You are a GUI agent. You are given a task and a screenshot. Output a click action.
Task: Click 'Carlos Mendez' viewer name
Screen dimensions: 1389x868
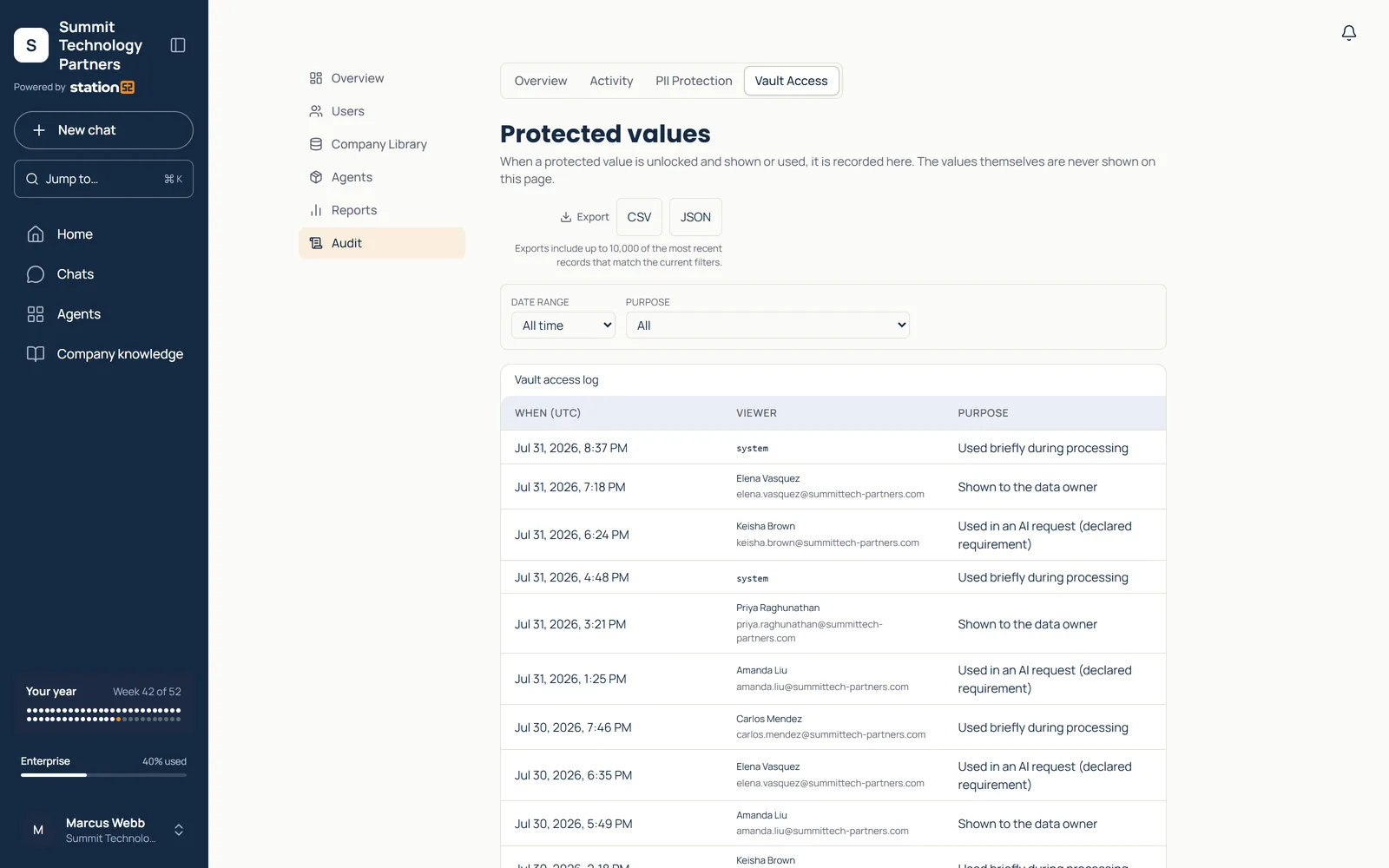pyautogui.click(x=769, y=719)
